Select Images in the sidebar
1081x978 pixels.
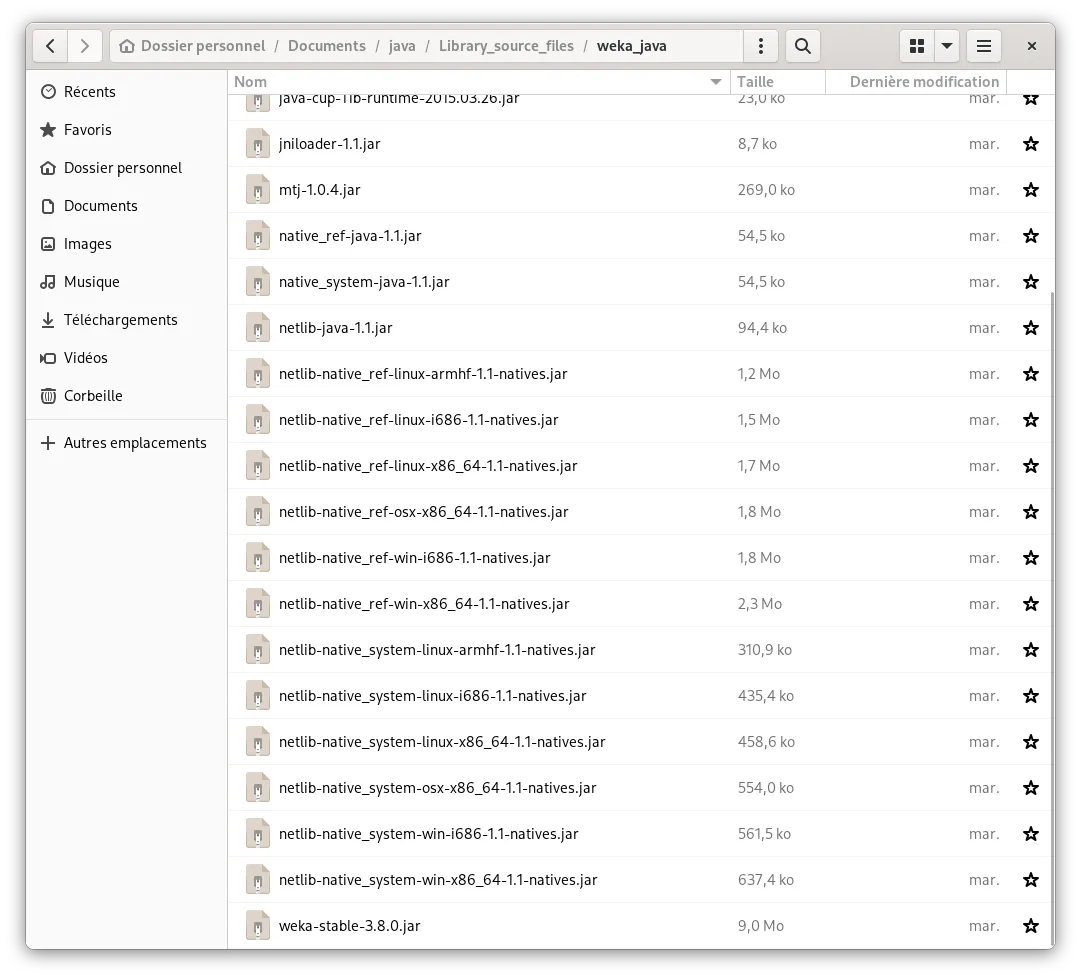[89, 243]
